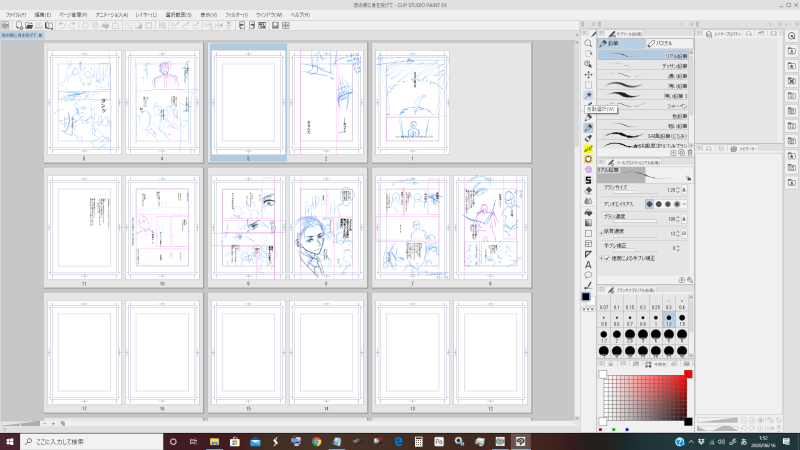Image resolution: width=800 pixels, height=450 pixels.
Task: Select first anti-aliasing option (none)
Action: point(649,204)
